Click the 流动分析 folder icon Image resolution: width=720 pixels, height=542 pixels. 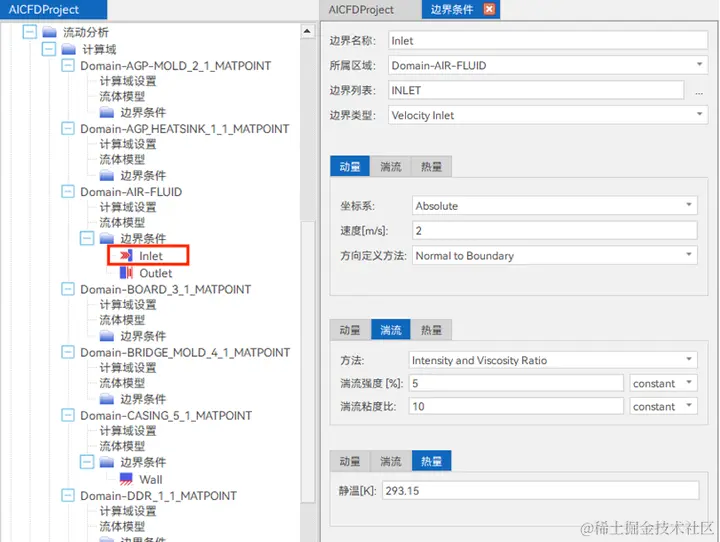tap(49, 32)
